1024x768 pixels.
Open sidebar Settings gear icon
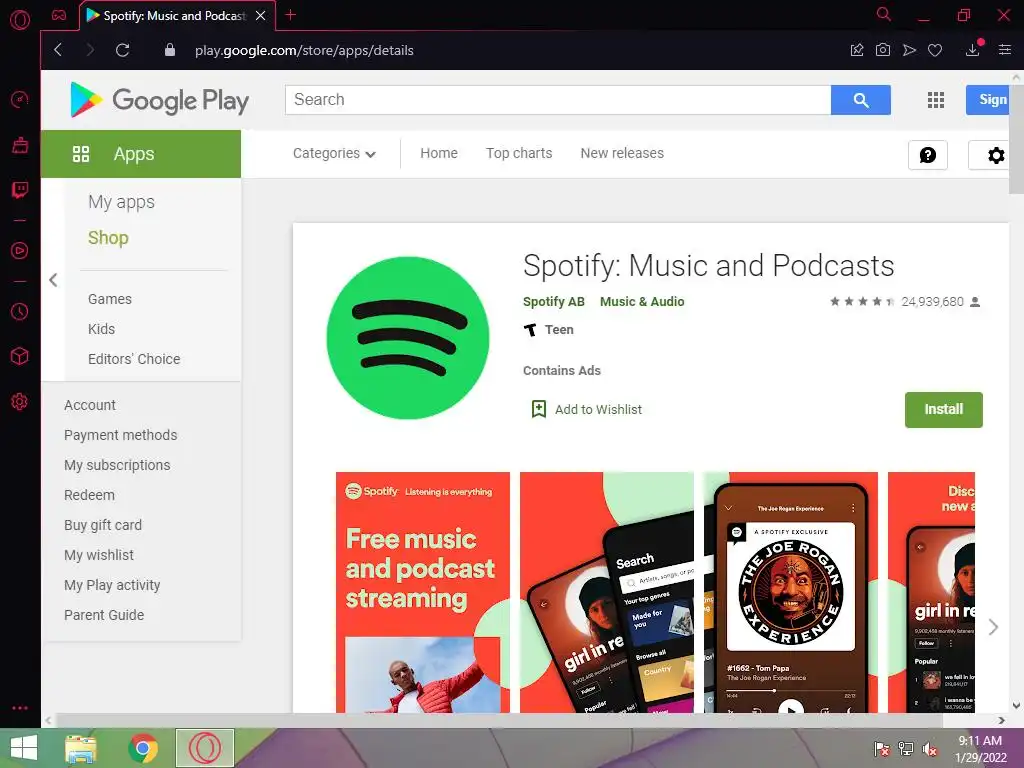(20, 401)
